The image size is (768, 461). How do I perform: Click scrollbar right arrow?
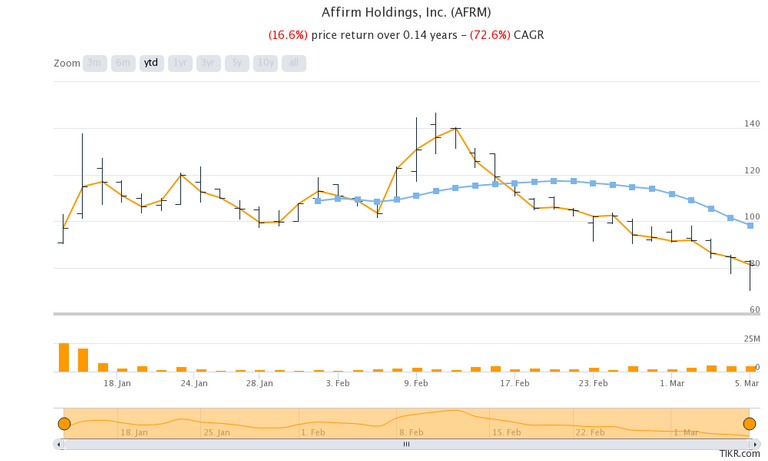point(753,443)
